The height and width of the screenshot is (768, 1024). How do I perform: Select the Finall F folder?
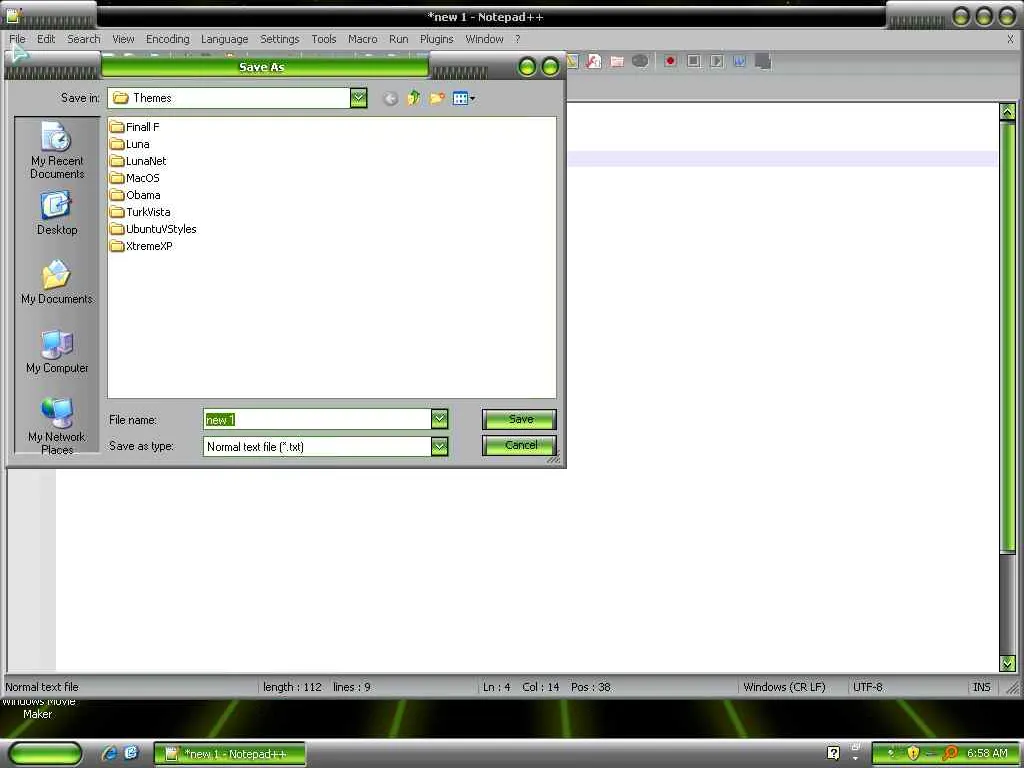135,127
